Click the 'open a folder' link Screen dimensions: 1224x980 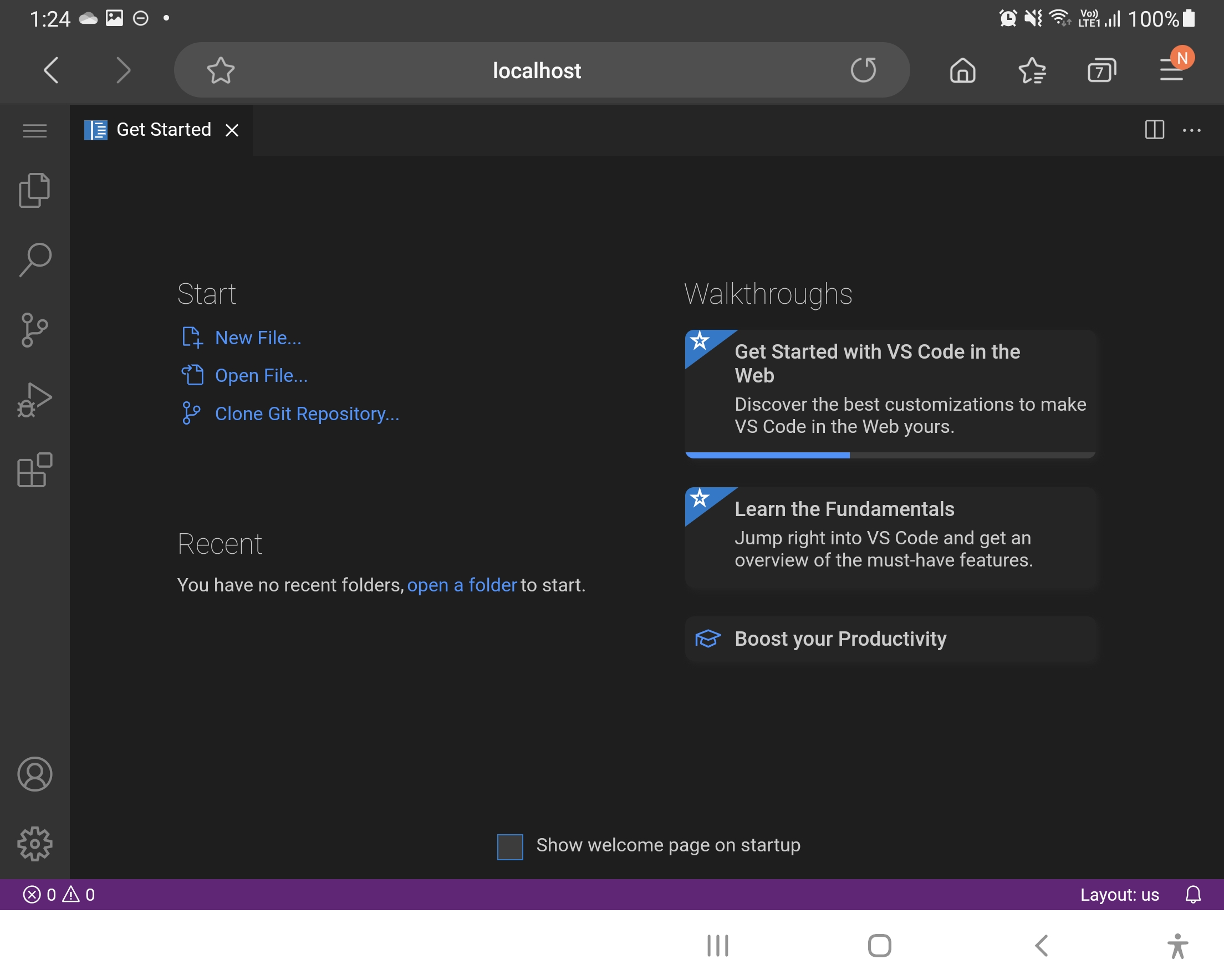tap(462, 585)
